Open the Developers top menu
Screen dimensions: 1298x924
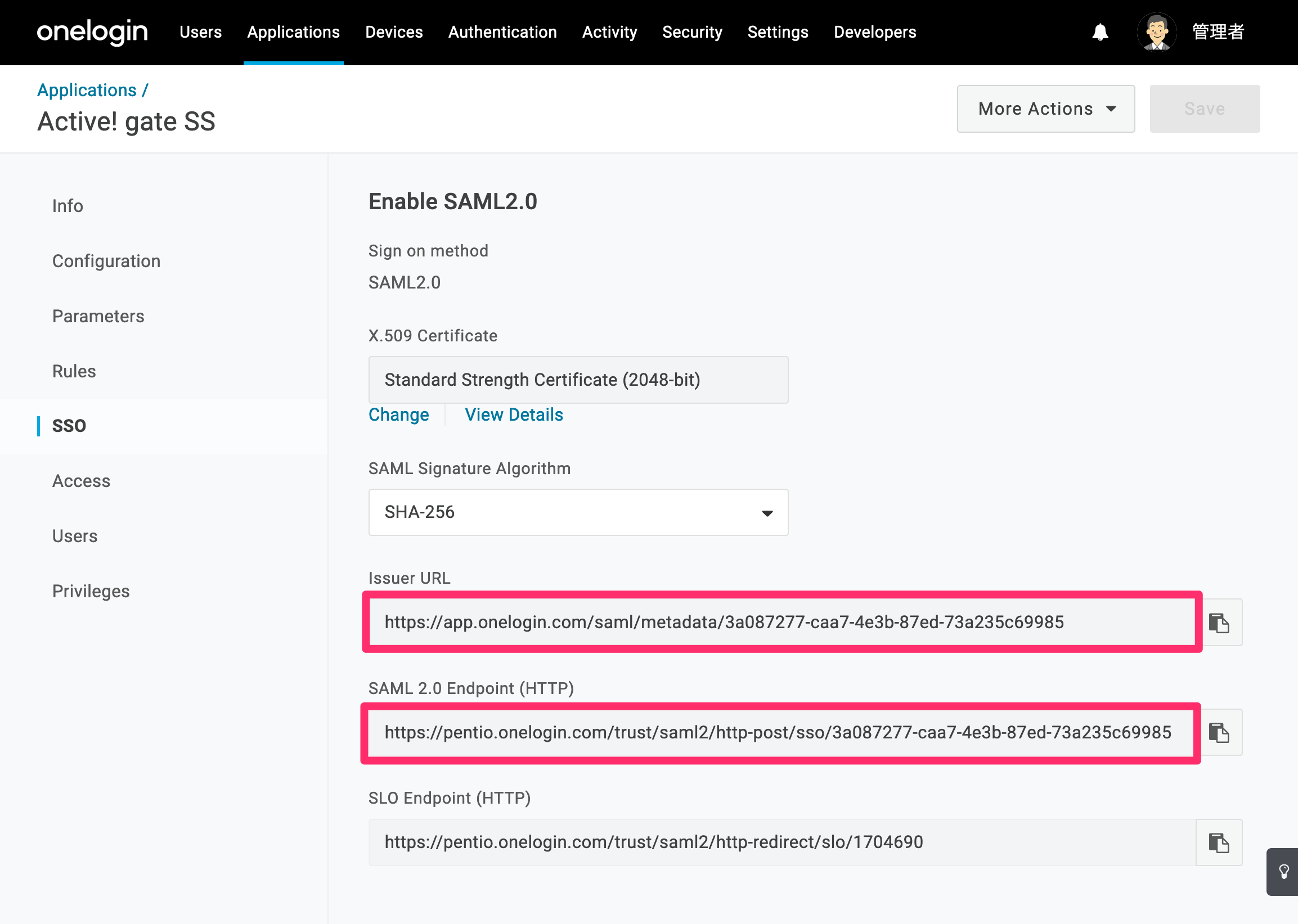coord(875,32)
